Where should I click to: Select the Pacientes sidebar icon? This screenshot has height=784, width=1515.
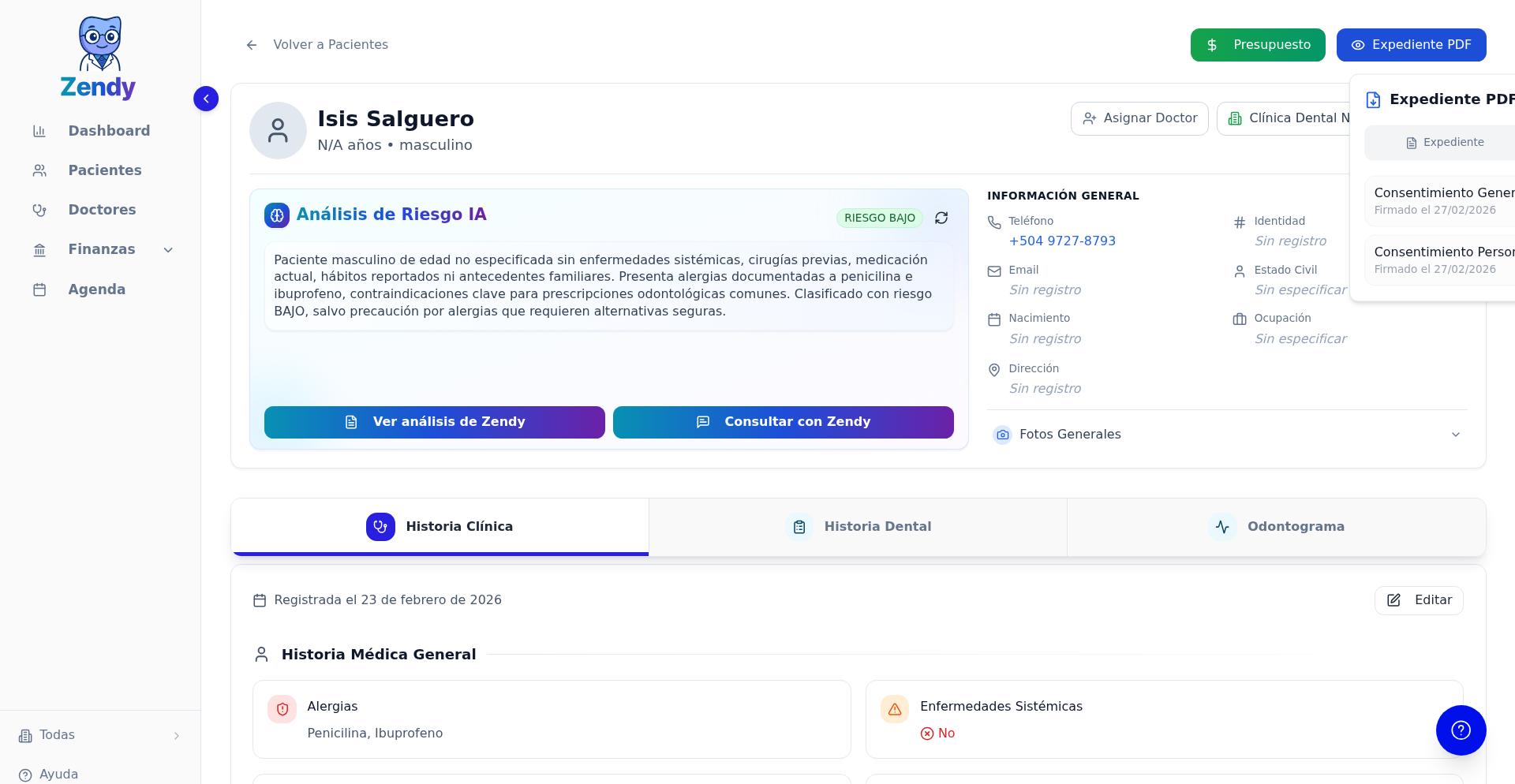coord(40,170)
